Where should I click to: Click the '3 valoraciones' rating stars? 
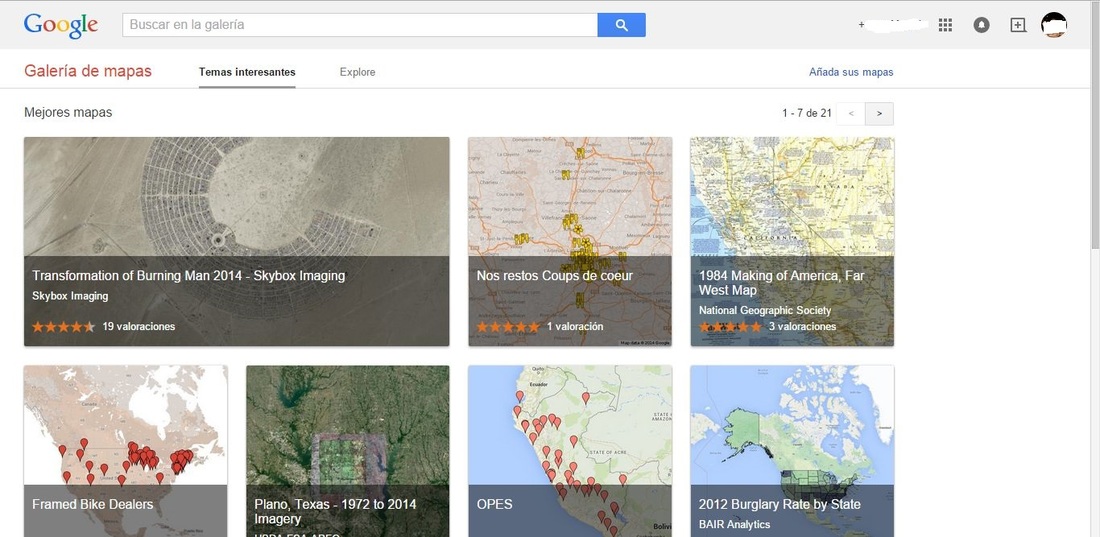(730, 326)
